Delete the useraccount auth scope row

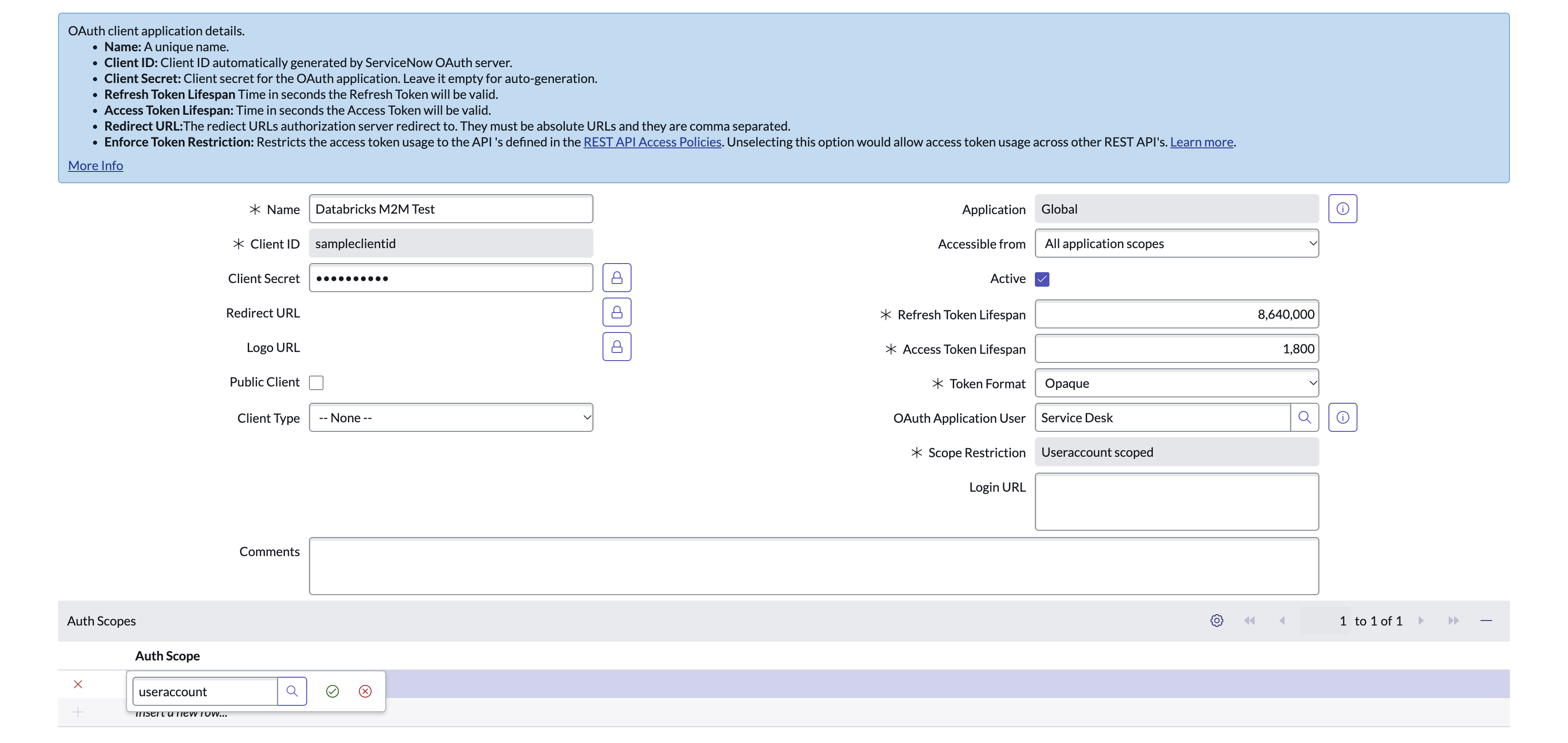[78, 684]
